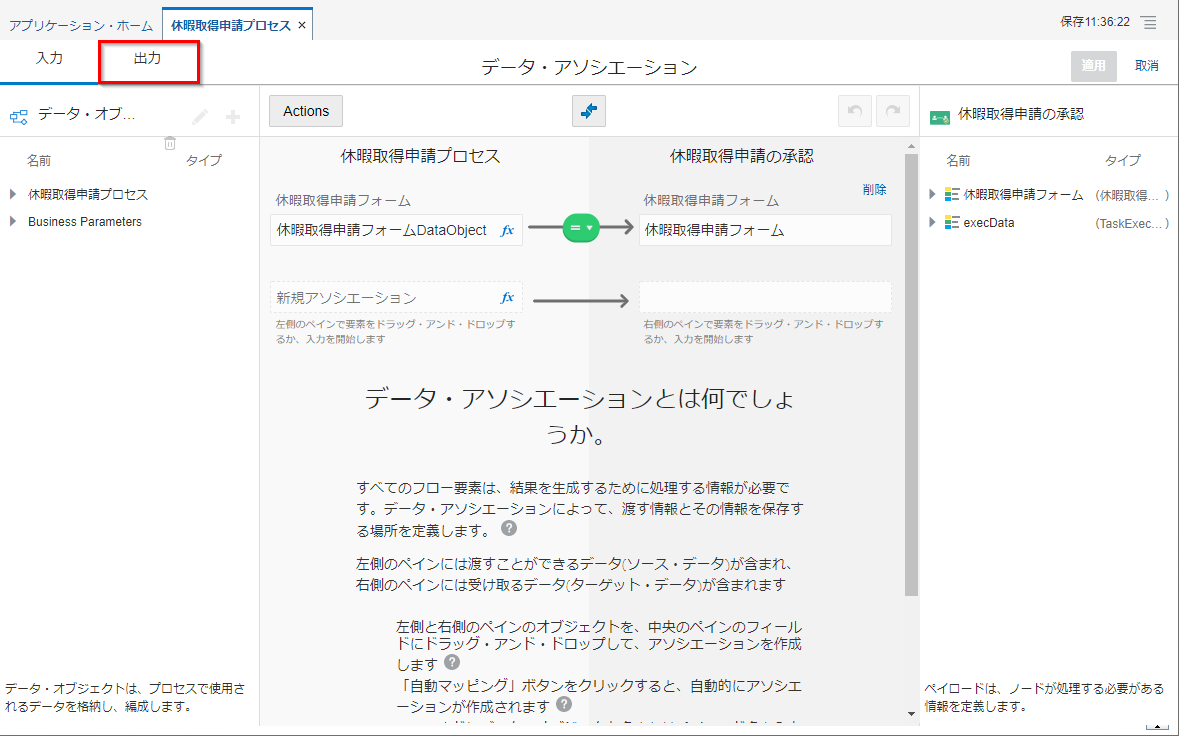Click the undo arrow icon
This screenshot has height=736, width=1179.
(x=854, y=111)
